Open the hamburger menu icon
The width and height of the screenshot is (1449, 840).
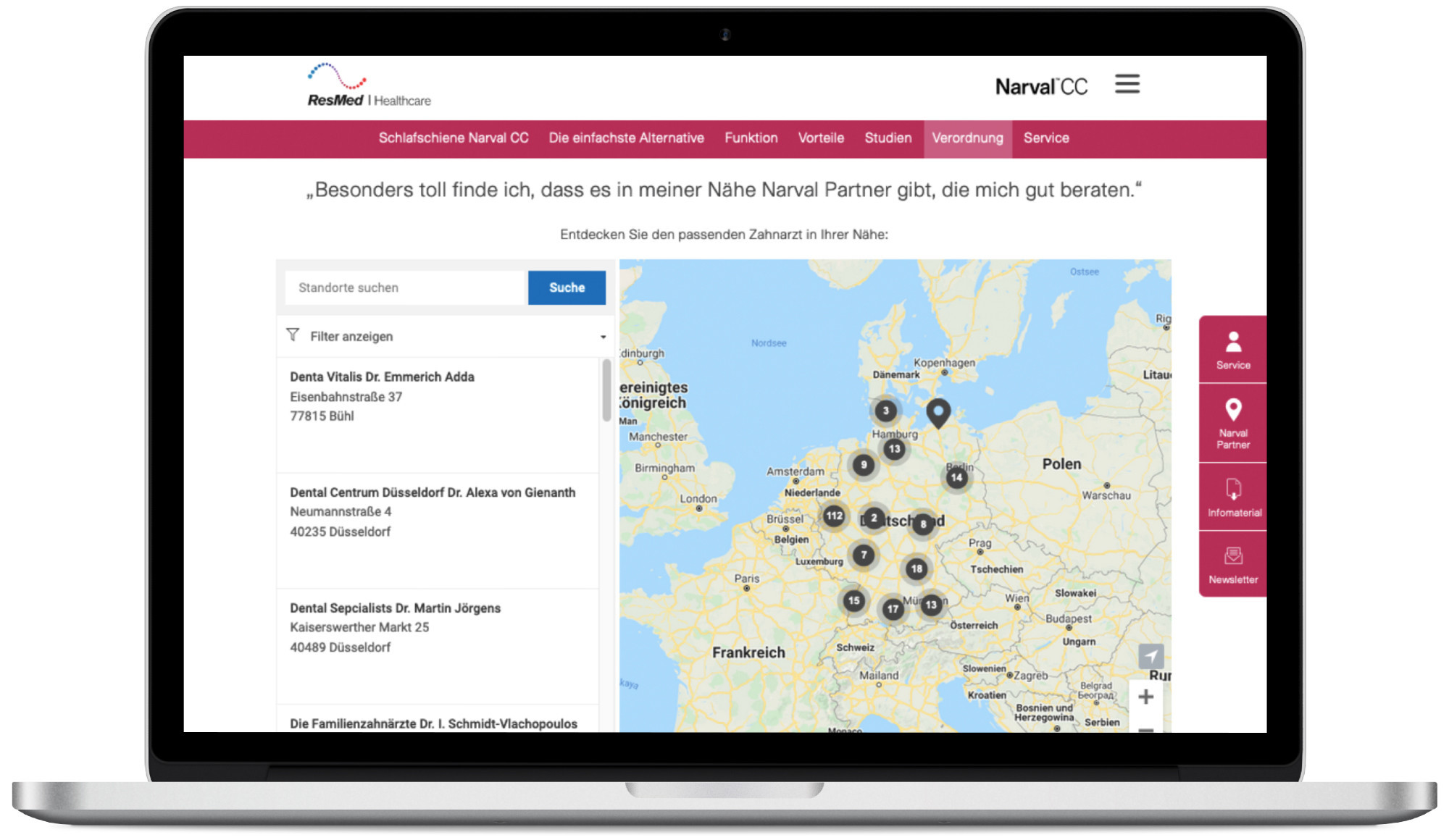pos(1127,84)
